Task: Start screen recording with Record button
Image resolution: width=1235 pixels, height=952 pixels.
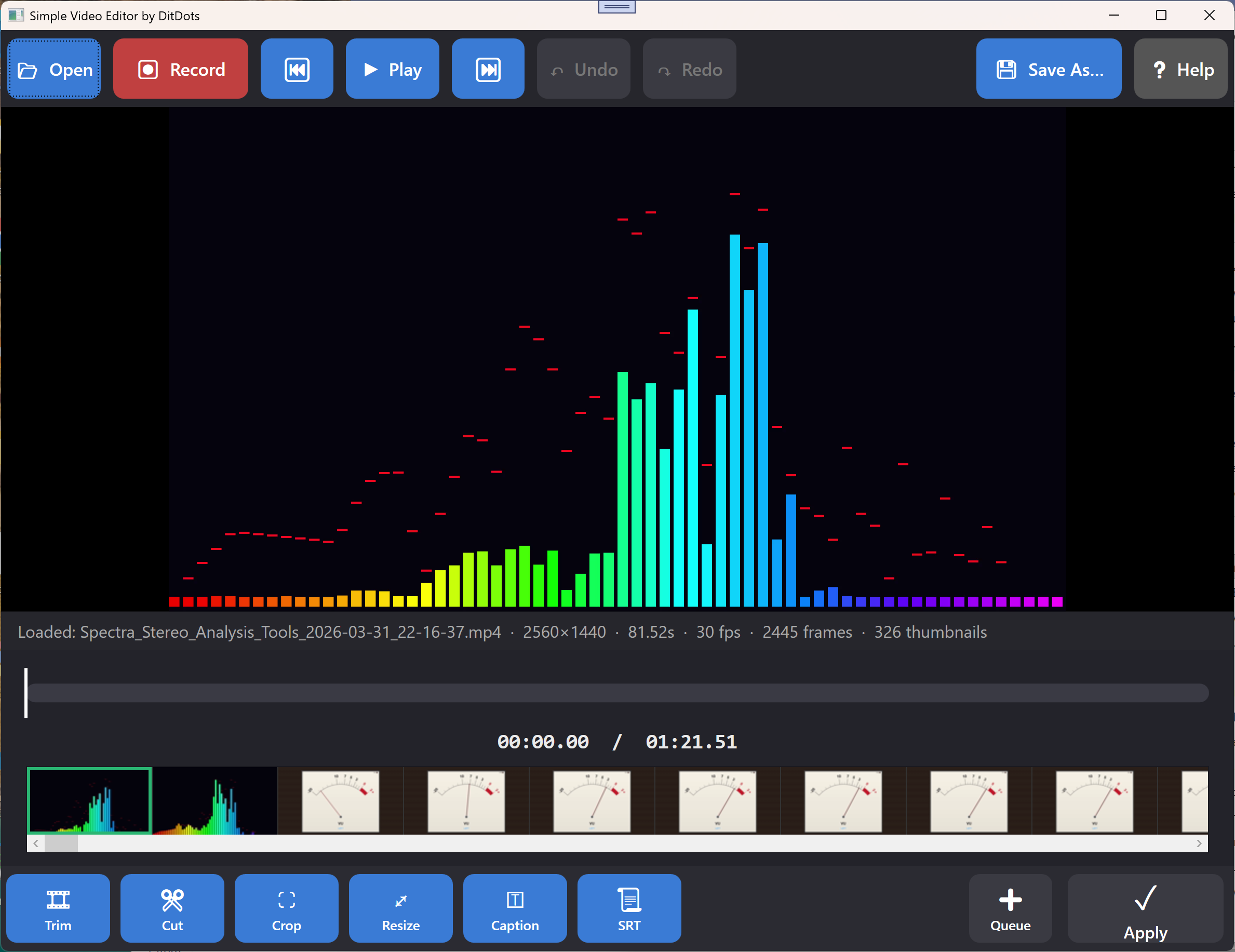Action: pos(180,69)
